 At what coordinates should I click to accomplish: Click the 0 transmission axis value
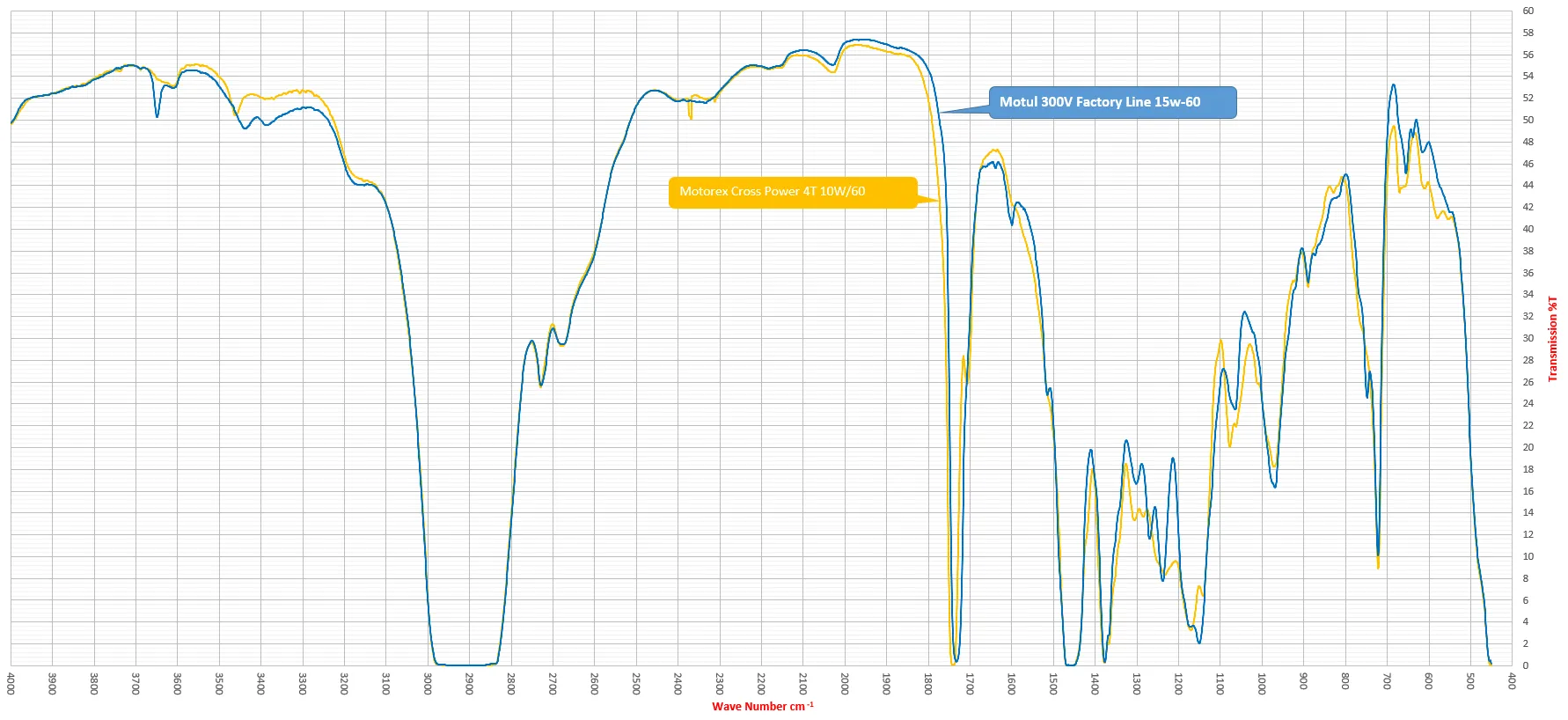point(1526,665)
